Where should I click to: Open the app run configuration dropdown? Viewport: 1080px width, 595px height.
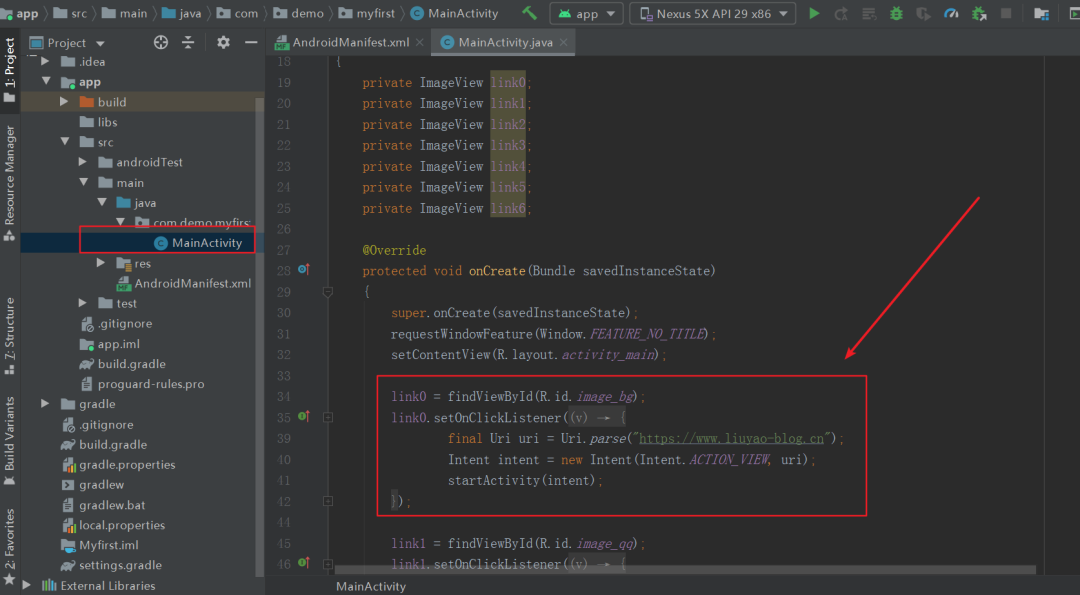coord(586,13)
